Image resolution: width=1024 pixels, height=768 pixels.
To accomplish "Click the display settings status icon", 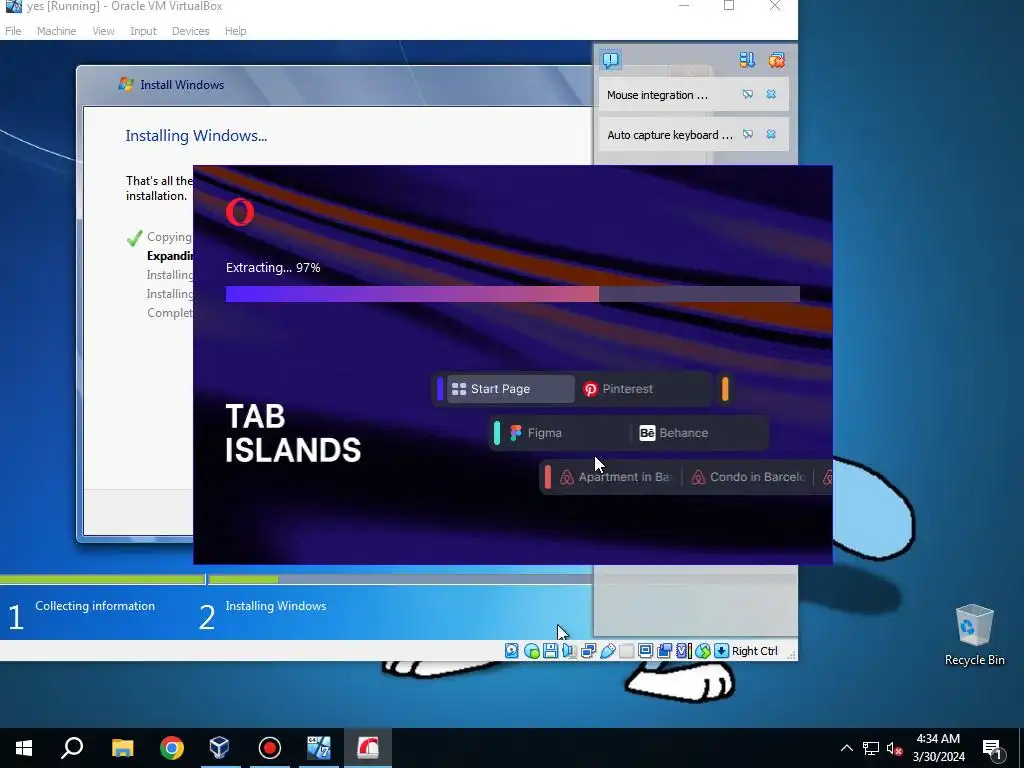I will [x=645, y=650].
